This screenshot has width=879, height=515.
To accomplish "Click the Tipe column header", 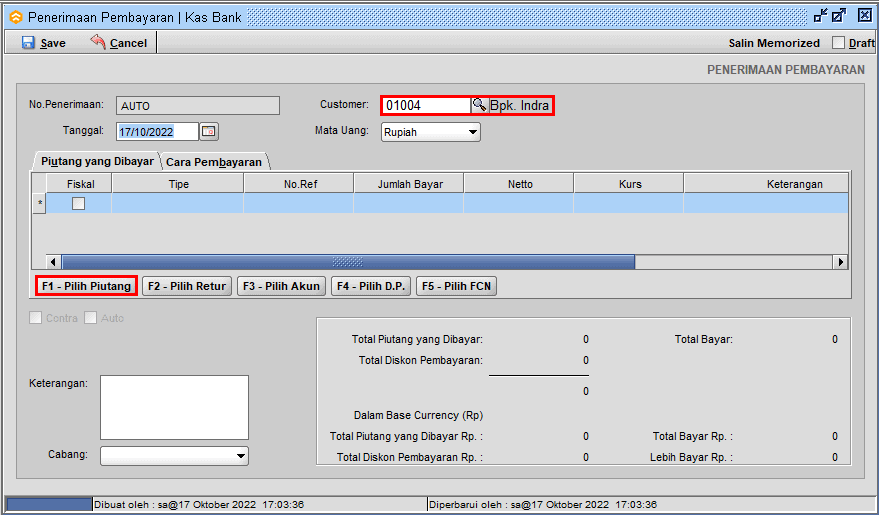I will point(178,184).
